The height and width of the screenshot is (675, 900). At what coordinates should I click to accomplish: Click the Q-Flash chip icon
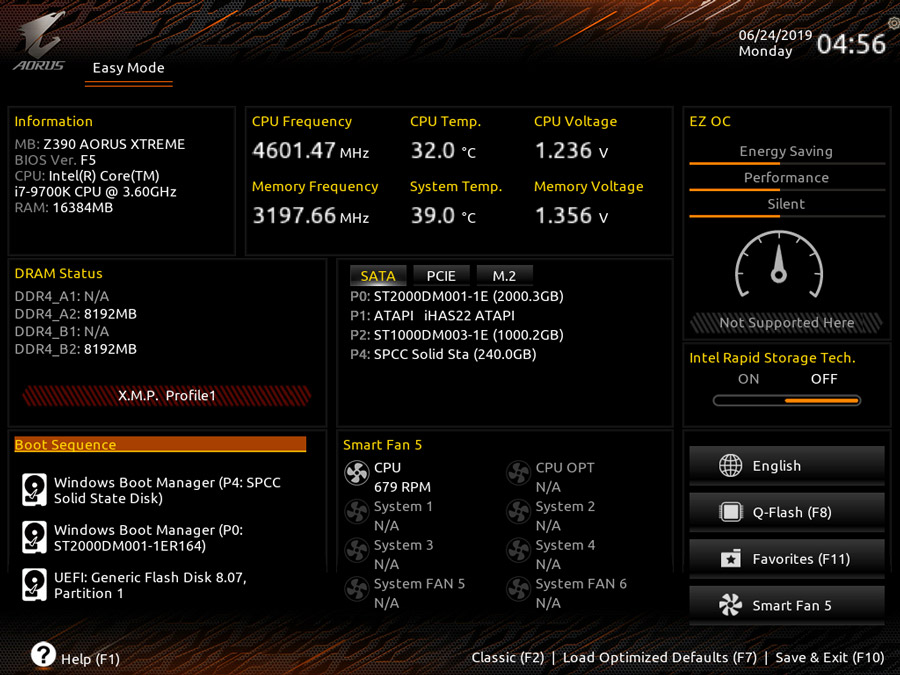coord(731,512)
